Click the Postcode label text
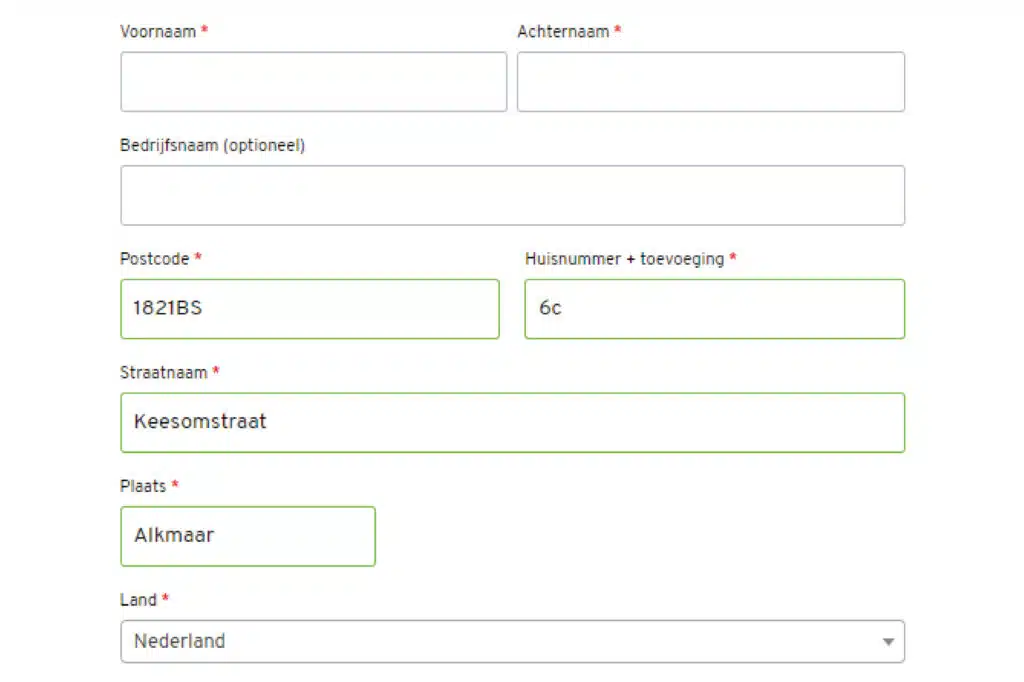 tap(155, 259)
